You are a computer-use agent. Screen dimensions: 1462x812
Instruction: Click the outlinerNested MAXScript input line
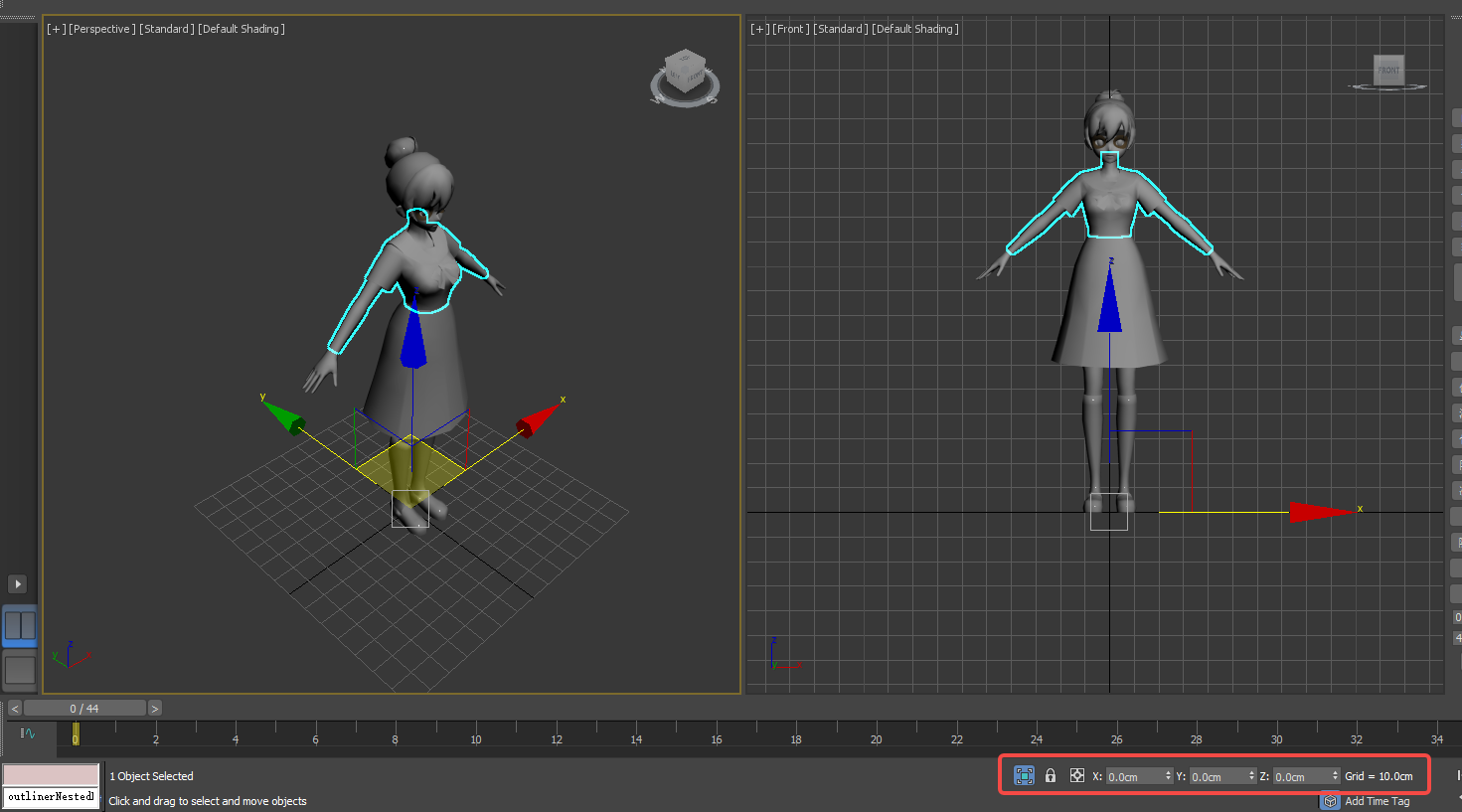pyautogui.click(x=51, y=797)
